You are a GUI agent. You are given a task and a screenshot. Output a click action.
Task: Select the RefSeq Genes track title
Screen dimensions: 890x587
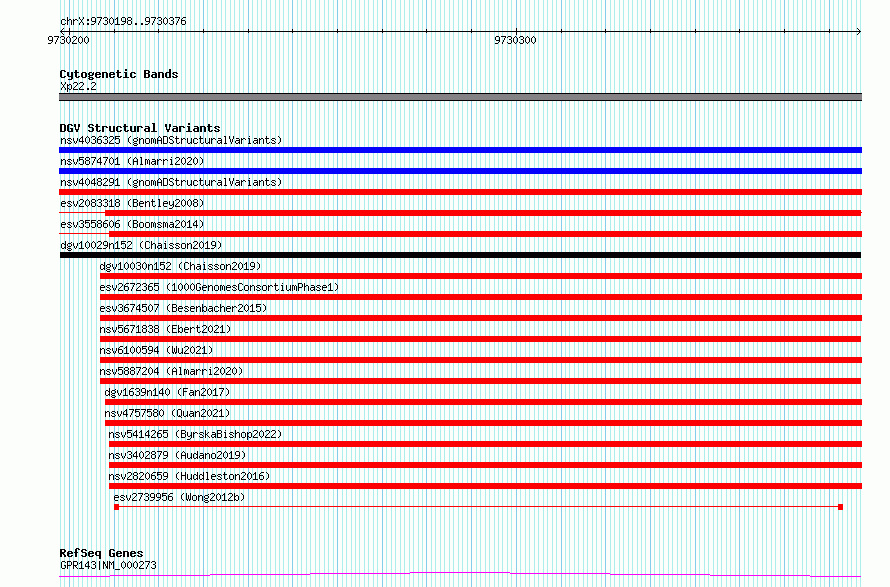pos(101,553)
